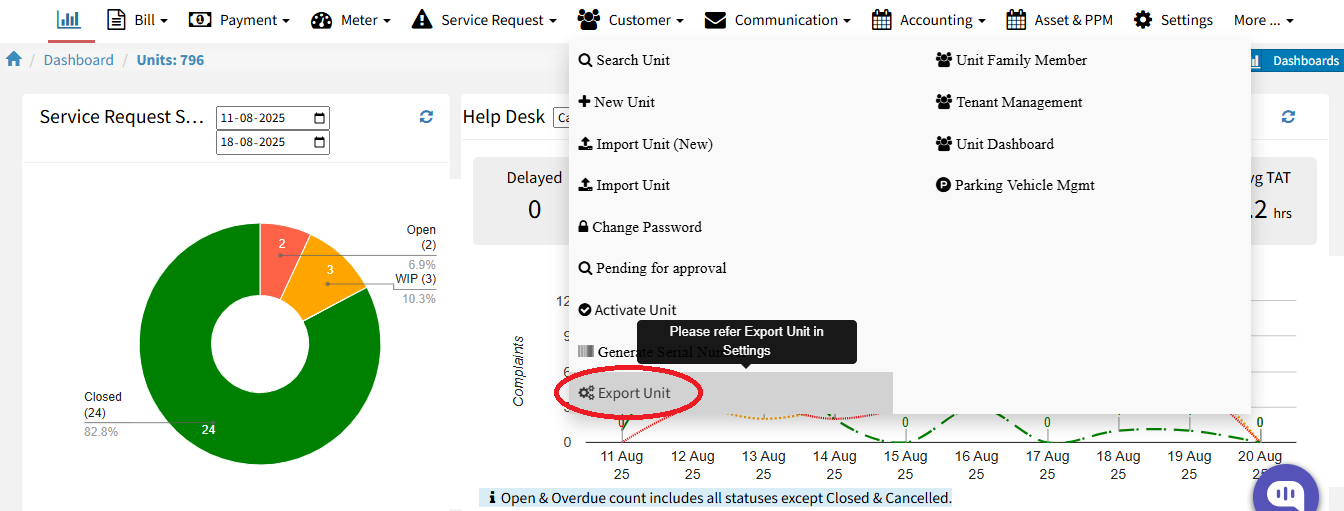Expand the Bill dropdown menu
Screen dimensions: 1344x511
pyautogui.click(x=137, y=20)
